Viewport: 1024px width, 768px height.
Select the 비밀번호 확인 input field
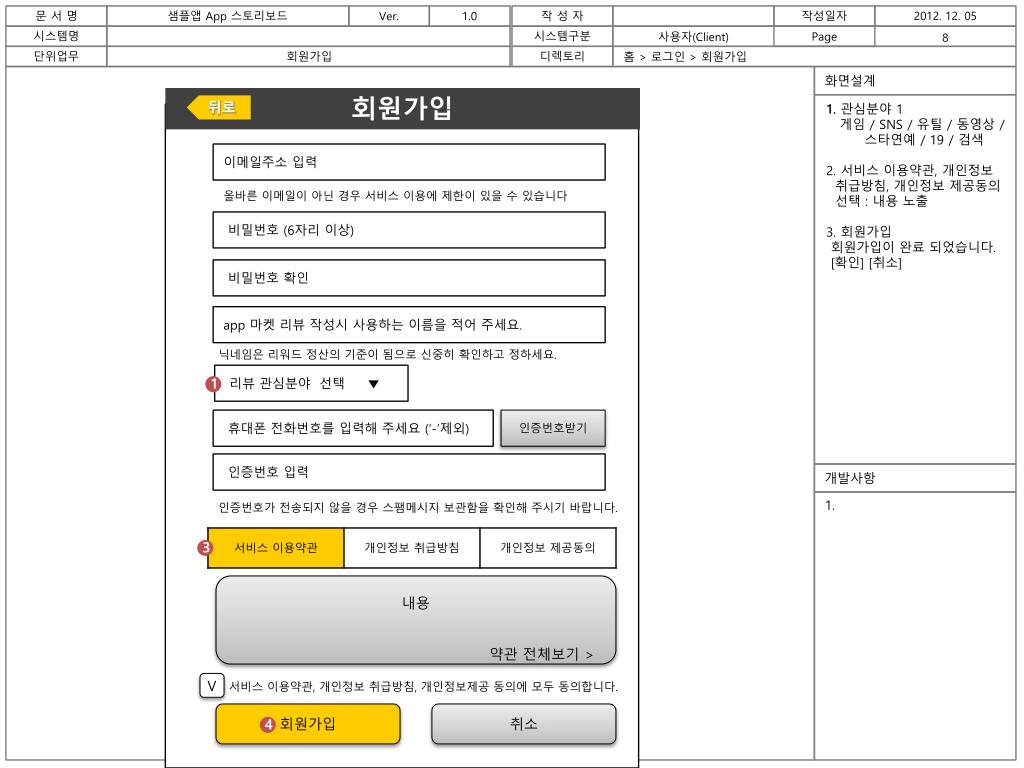click(409, 278)
